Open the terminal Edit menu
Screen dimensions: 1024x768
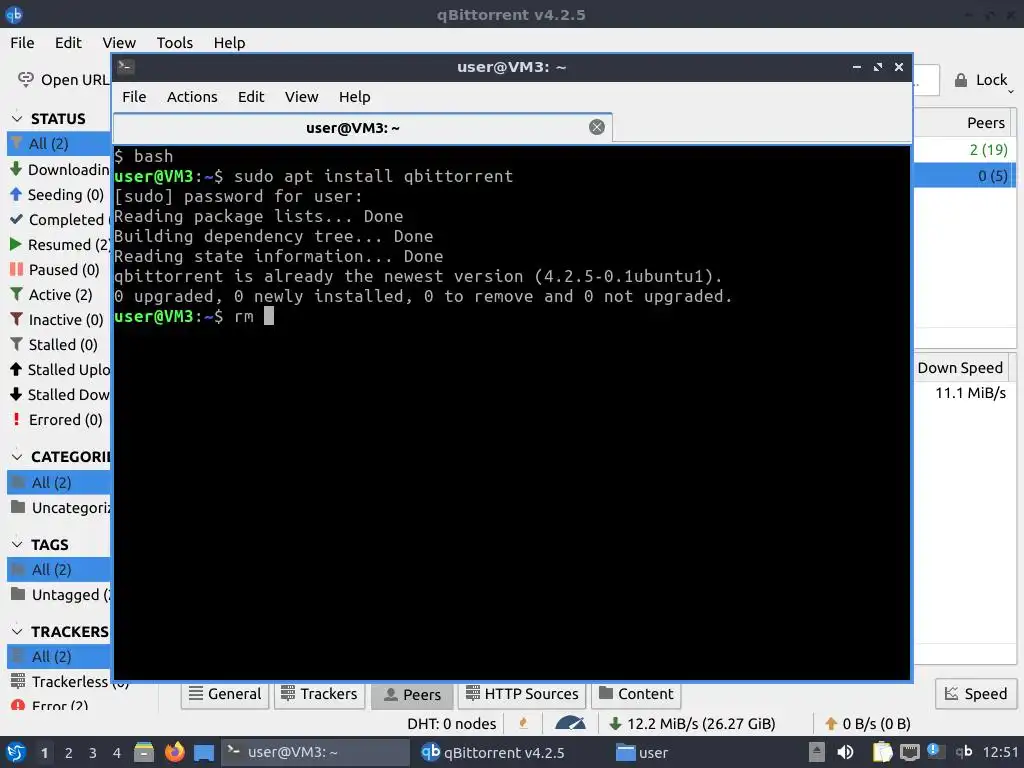point(251,97)
